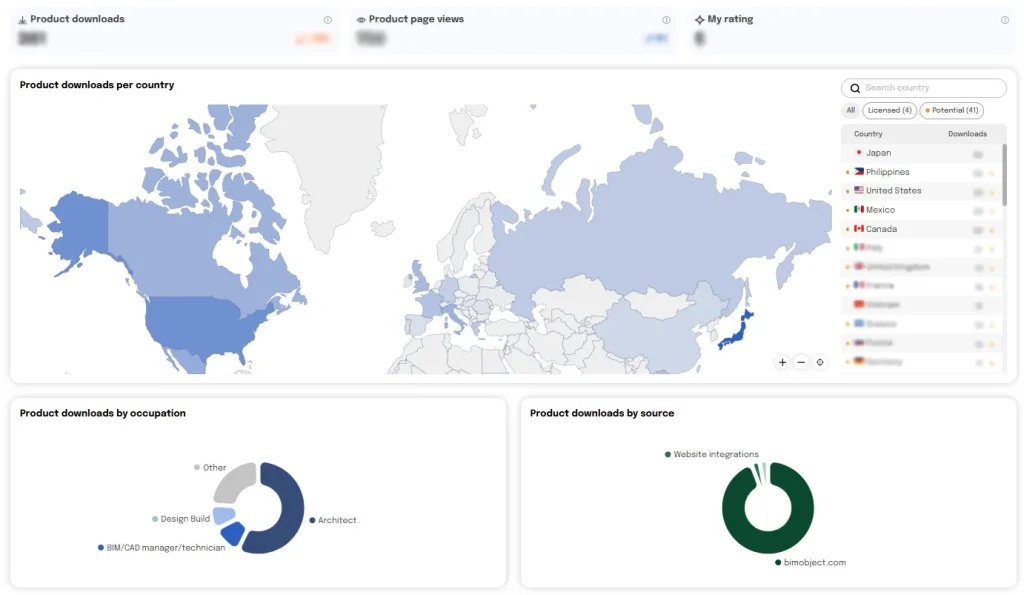Click info icon on My rating card
The height and width of the screenshot is (595, 1024).
[1005, 20]
